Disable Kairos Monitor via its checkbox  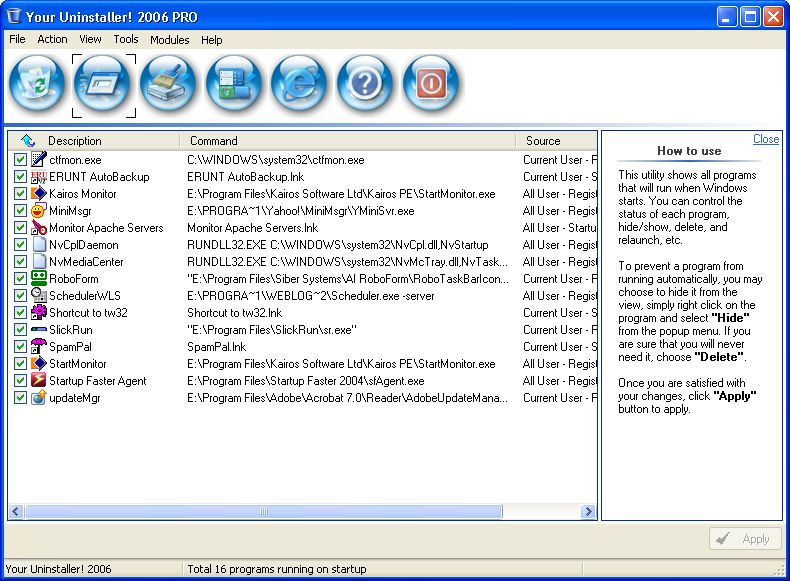tap(20, 193)
